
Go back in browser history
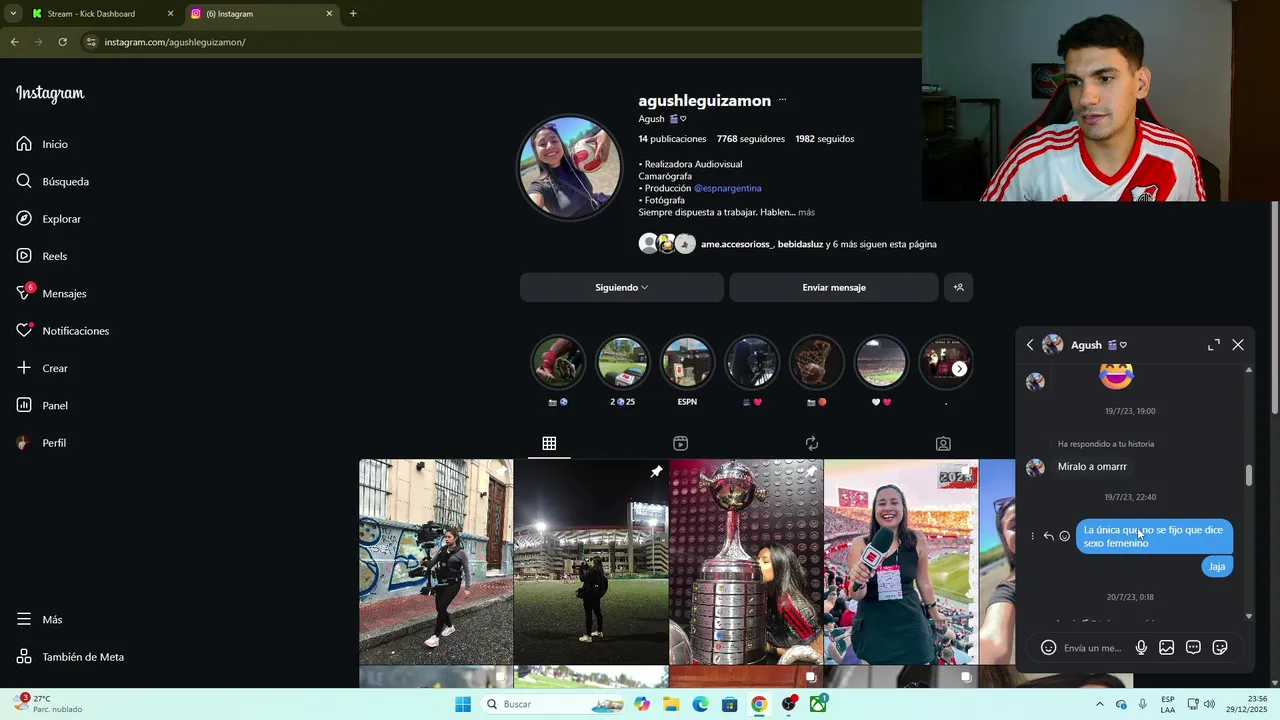14,42
